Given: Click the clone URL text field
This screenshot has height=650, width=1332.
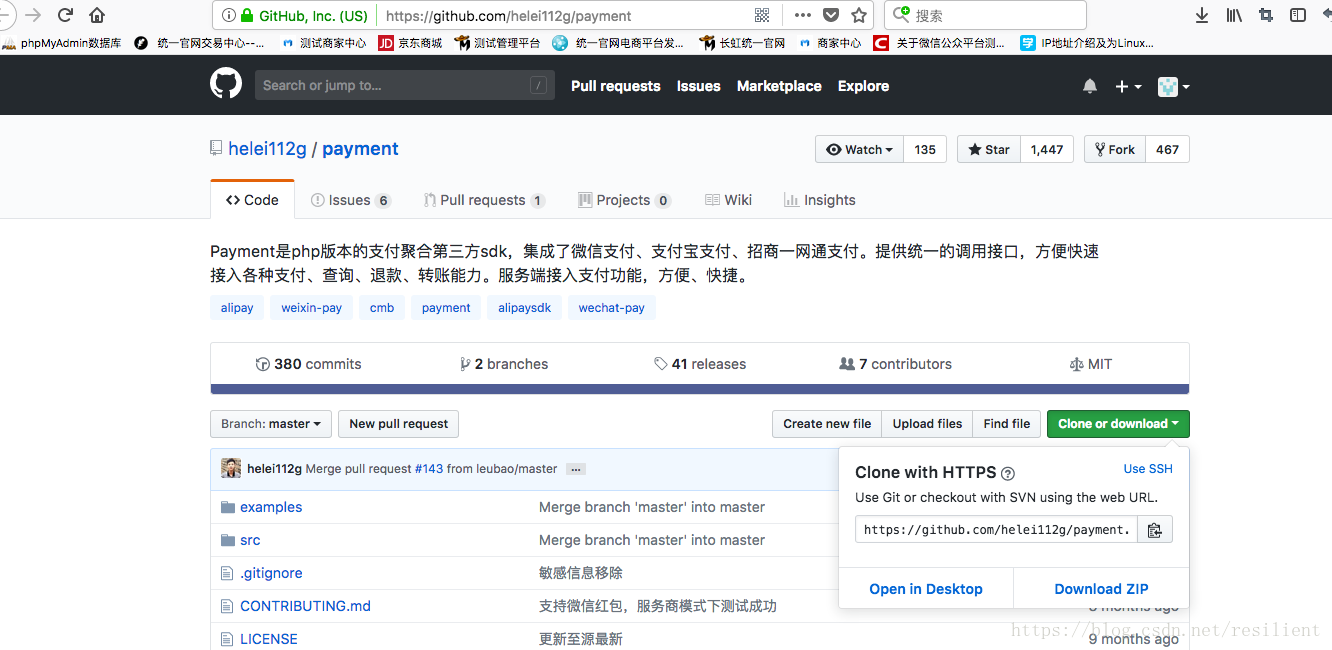Looking at the screenshot, I should coord(996,530).
